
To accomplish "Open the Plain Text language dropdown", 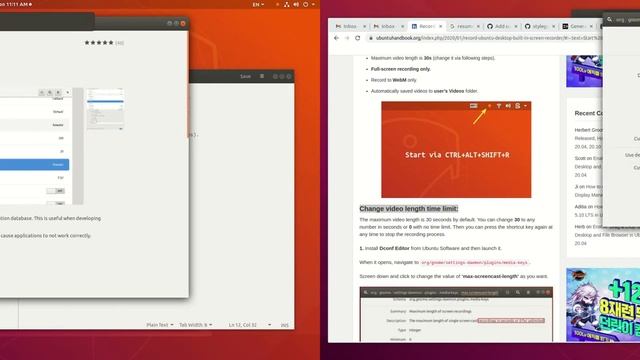I will coord(160,325).
